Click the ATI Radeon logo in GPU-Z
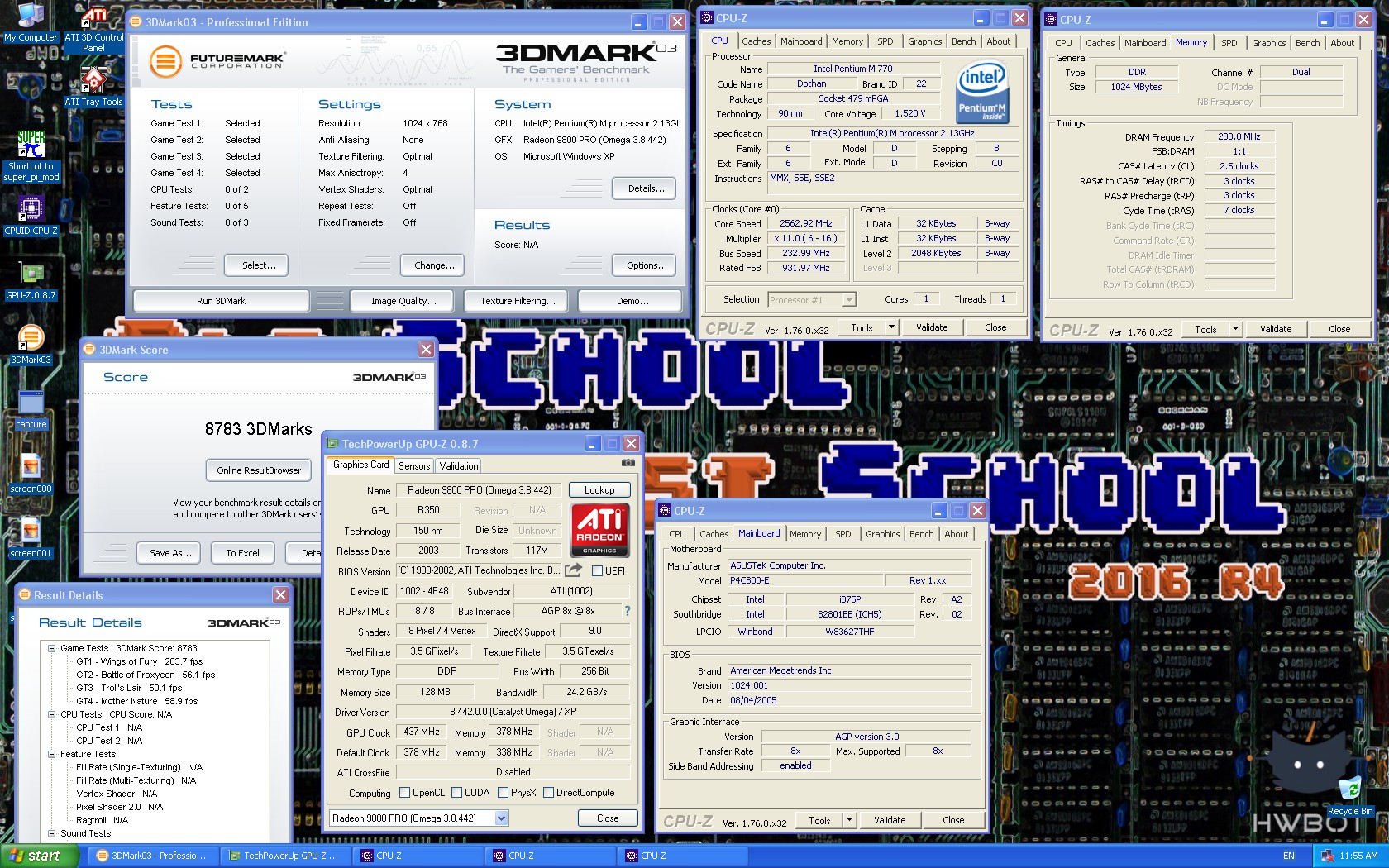This screenshot has width=1389, height=868. pyautogui.click(x=600, y=530)
